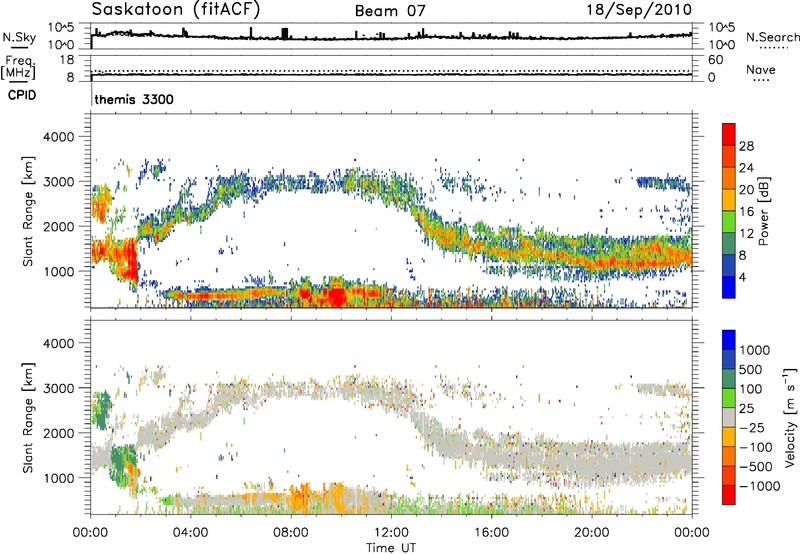Screen dimensions: 800x554
Task: Click 'Slant Range [km]' label of power panel
Action: (x=28, y=211)
